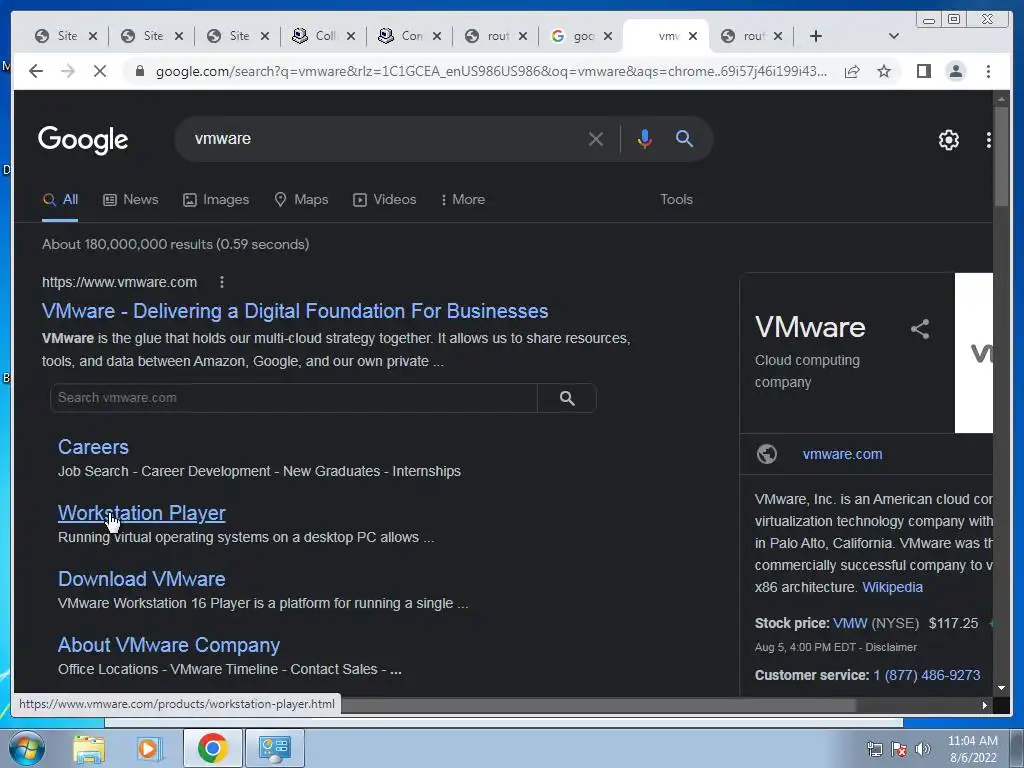The height and width of the screenshot is (768, 1024).
Task: Open the Workstation Player sitelink
Action: [142, 513]
